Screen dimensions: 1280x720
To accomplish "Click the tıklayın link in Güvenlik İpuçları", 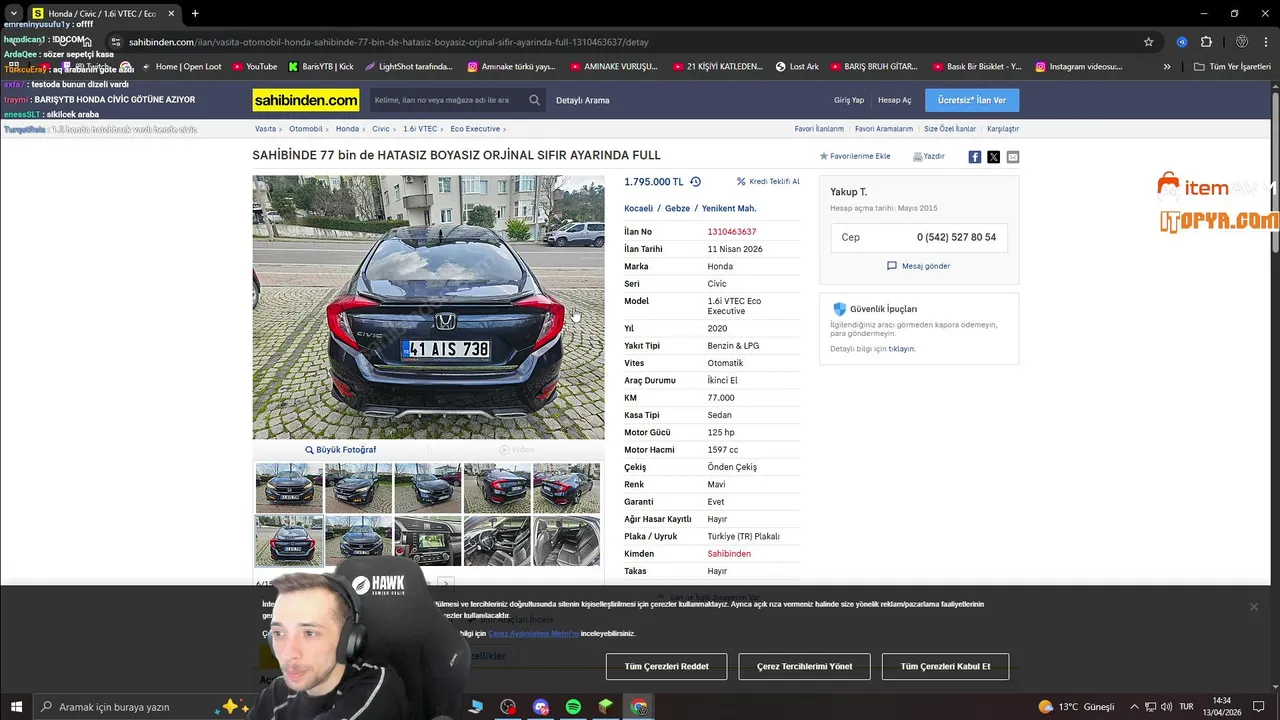I will pos(902,349).
